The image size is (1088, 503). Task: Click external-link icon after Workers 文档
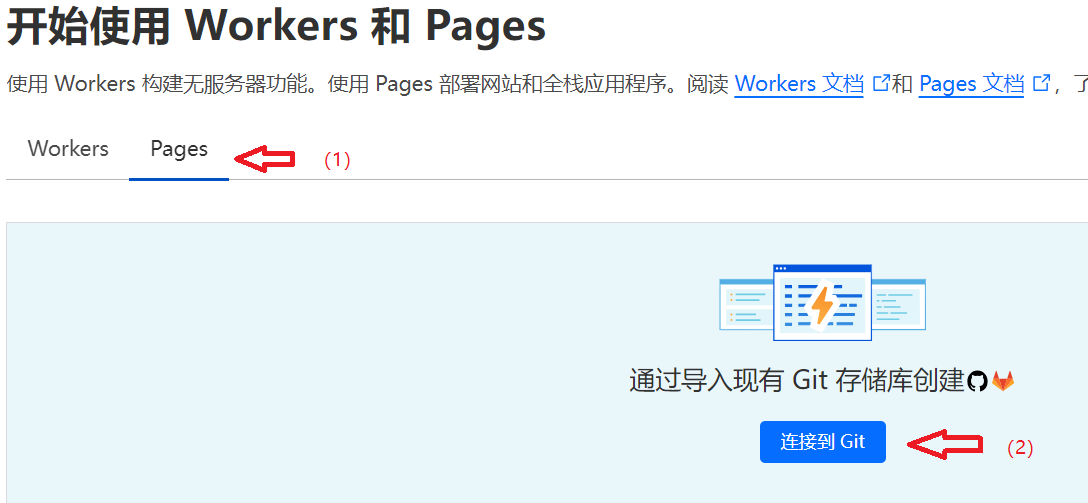[x=881, y=83]
